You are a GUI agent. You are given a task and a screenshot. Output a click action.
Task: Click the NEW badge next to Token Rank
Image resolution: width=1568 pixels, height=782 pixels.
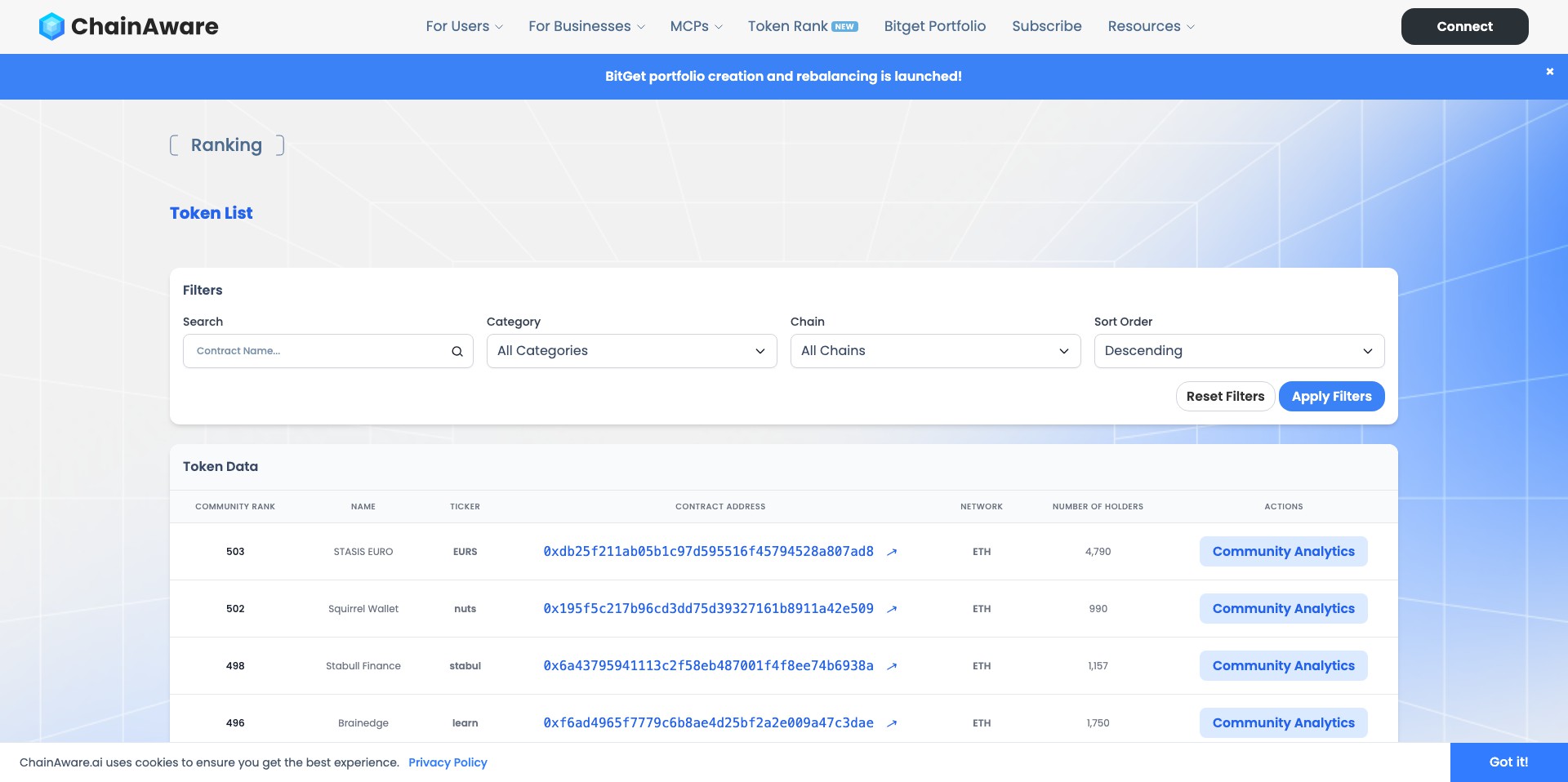tap(844, 26)
